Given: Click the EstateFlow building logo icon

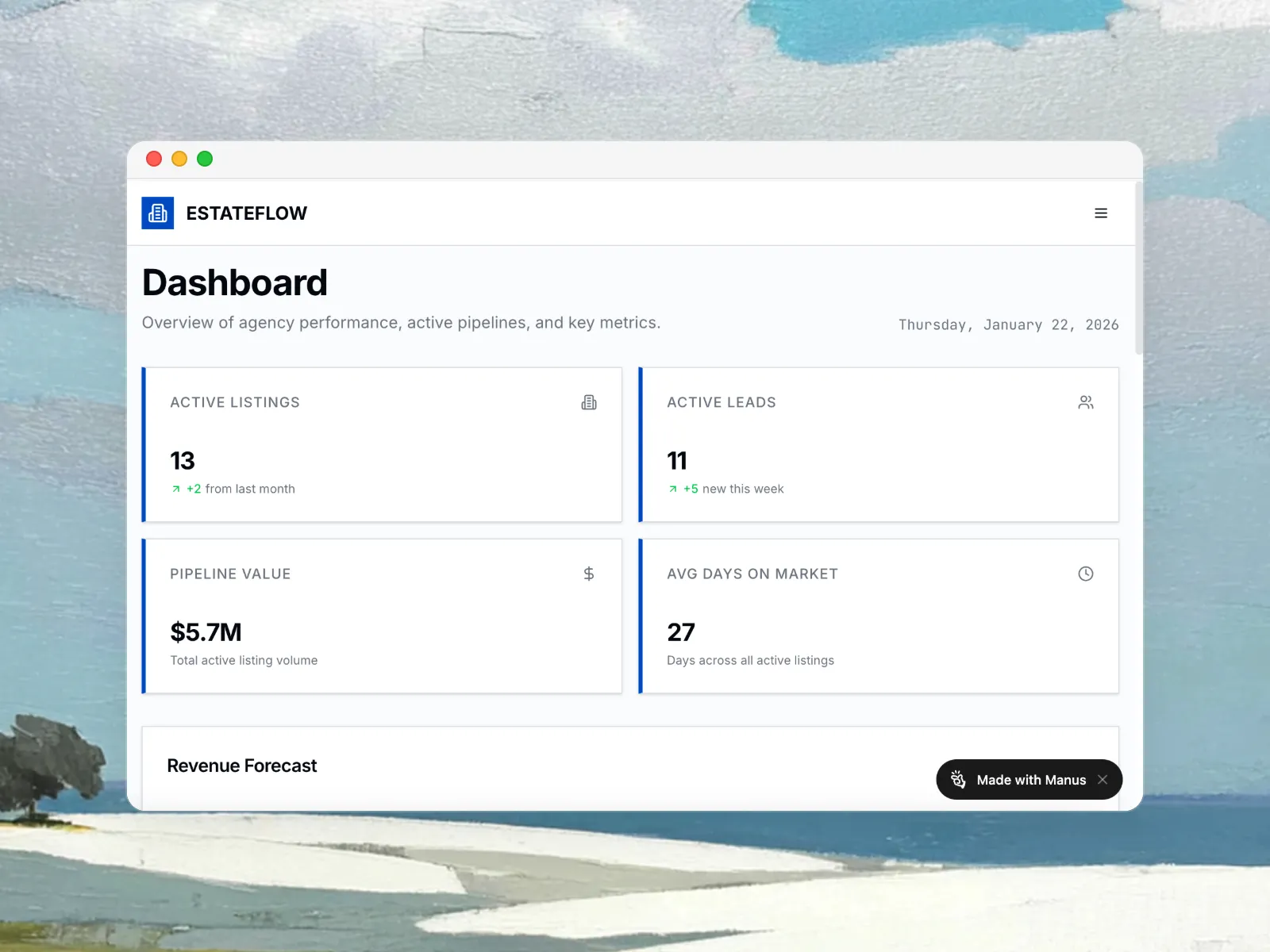Looking at the screenshot, I should (157, 213).
